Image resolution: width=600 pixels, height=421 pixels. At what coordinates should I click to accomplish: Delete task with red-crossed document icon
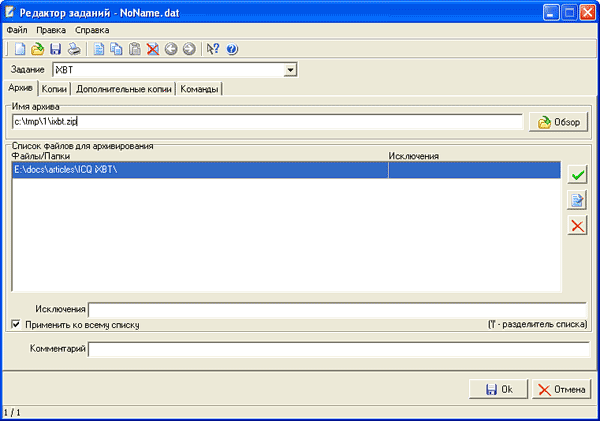(153, 49)
